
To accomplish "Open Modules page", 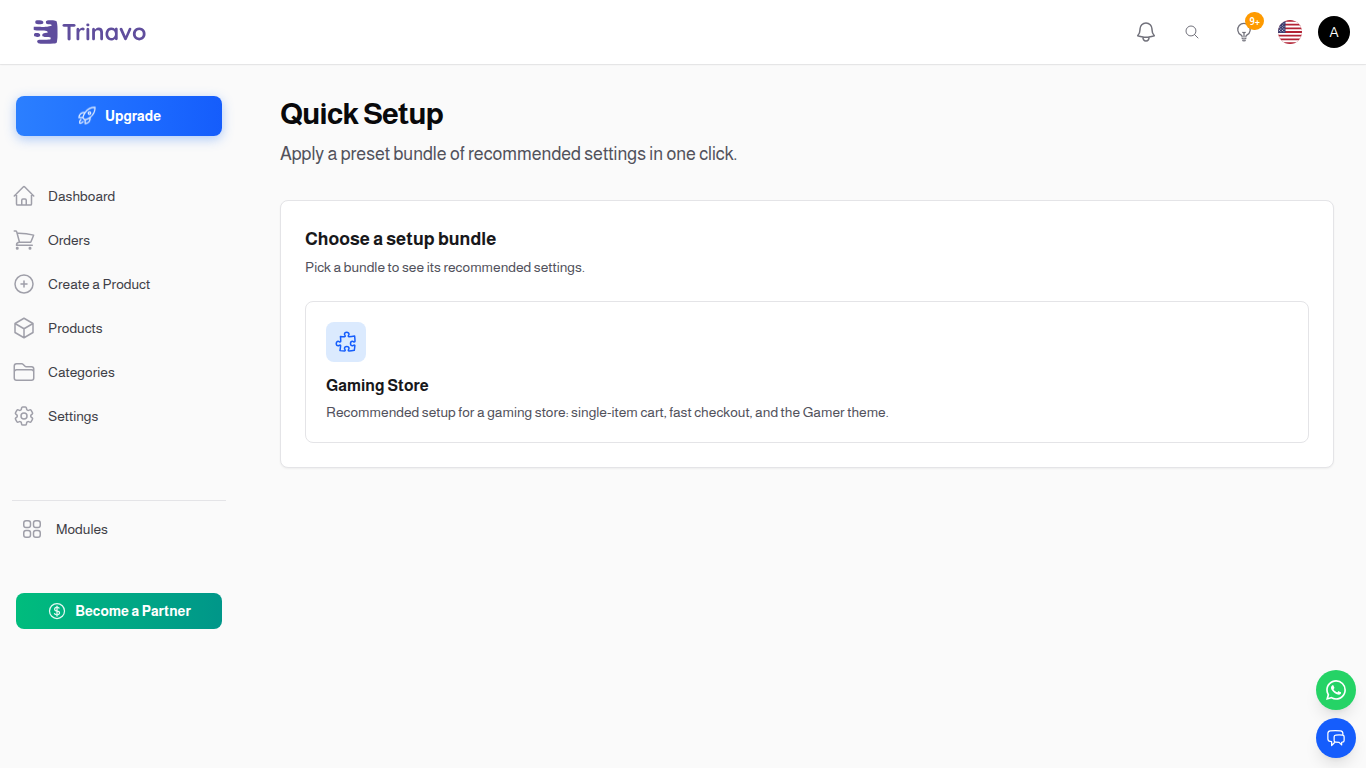I will coord(82,529).
